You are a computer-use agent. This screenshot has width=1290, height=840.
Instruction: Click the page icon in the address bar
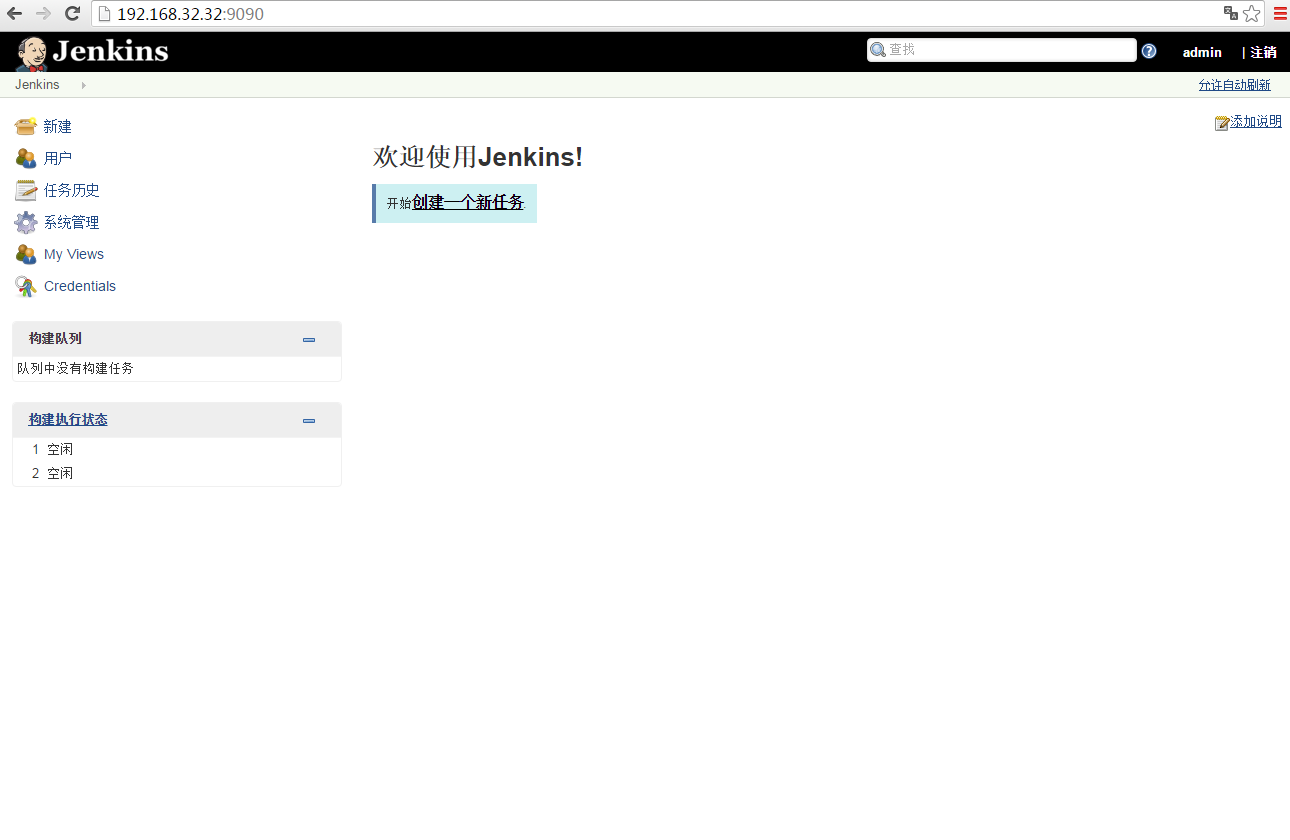coord(104,14)
